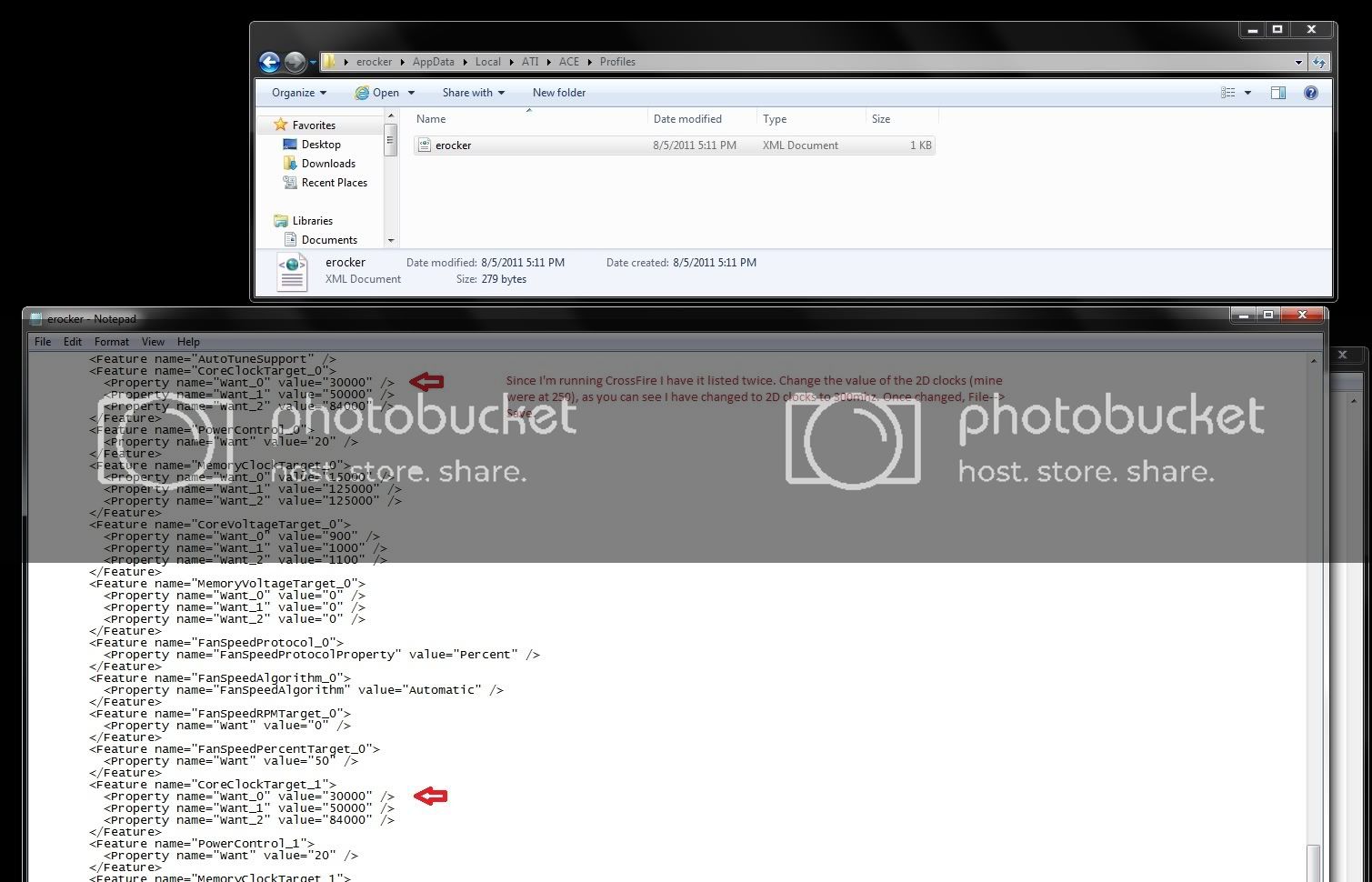Click the CoreVoltageTarget_0 feature line

220,525
